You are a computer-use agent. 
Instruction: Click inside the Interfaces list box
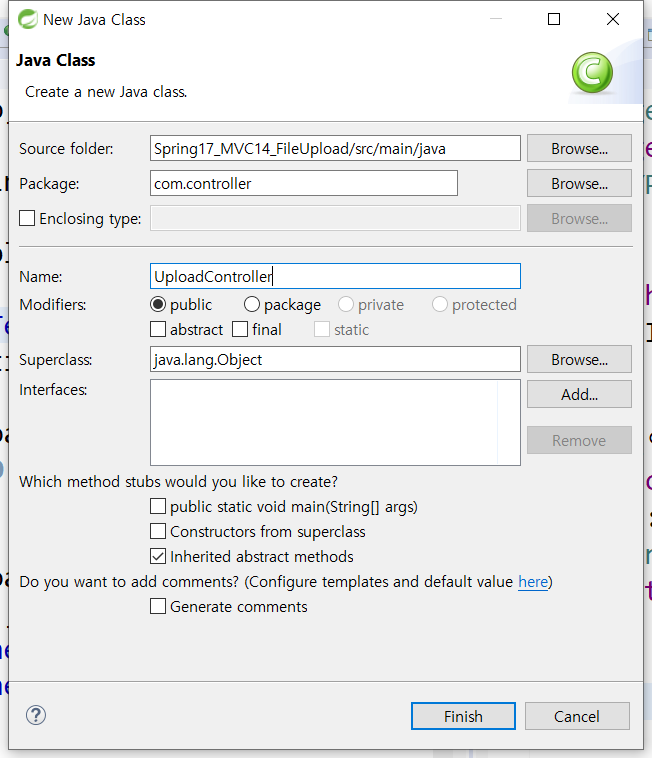click(x=335, y=423)
